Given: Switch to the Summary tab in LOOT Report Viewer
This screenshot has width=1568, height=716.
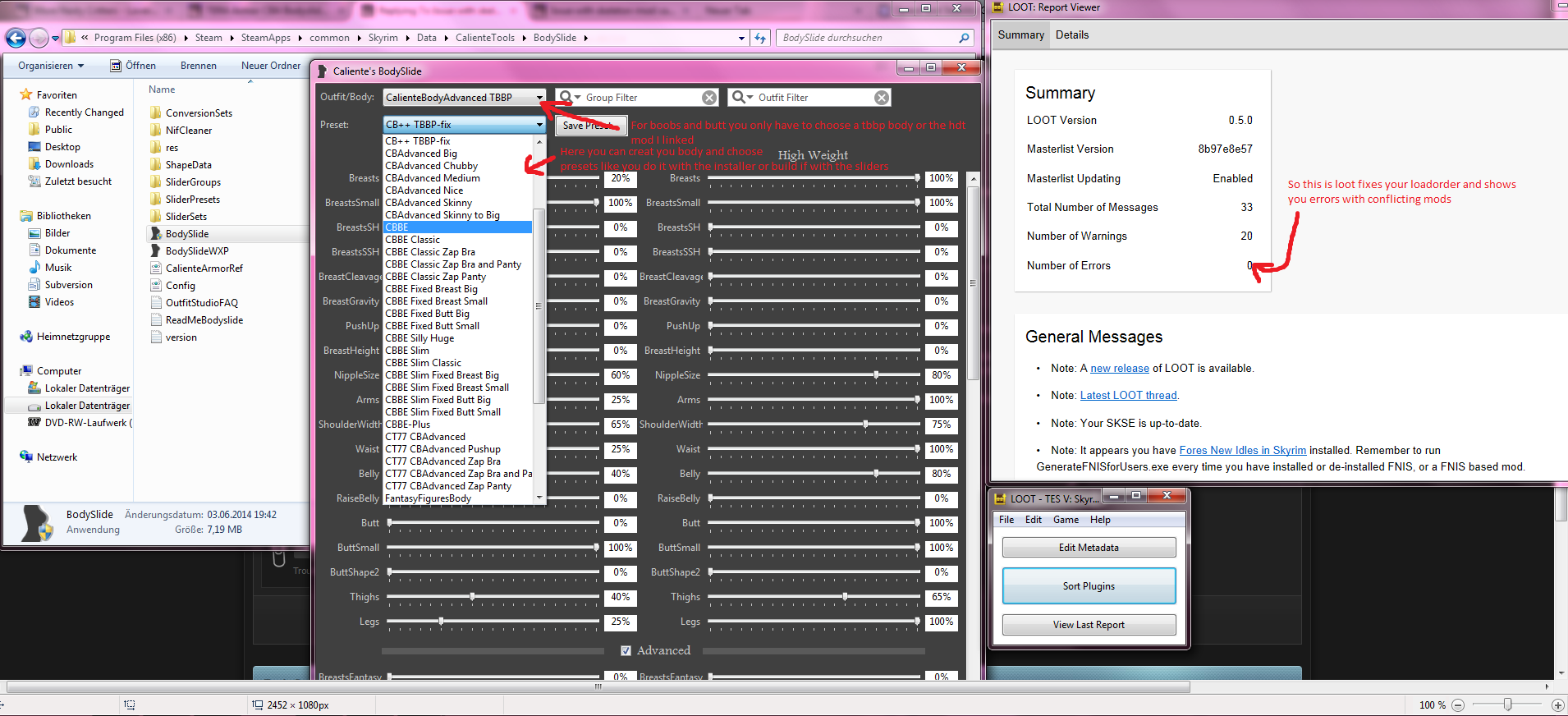Looking at the screenshot, I should point(1021,34).
